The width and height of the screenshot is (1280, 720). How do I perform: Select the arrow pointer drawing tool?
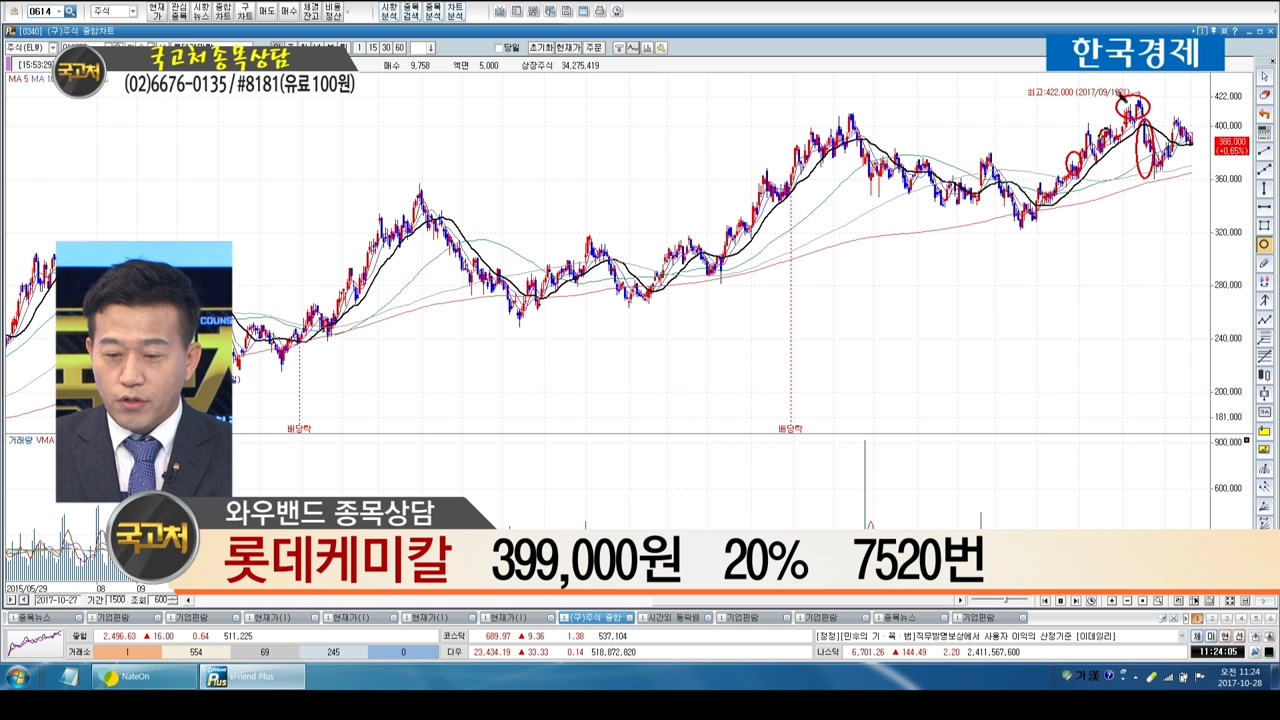(x=1265, y=77)
